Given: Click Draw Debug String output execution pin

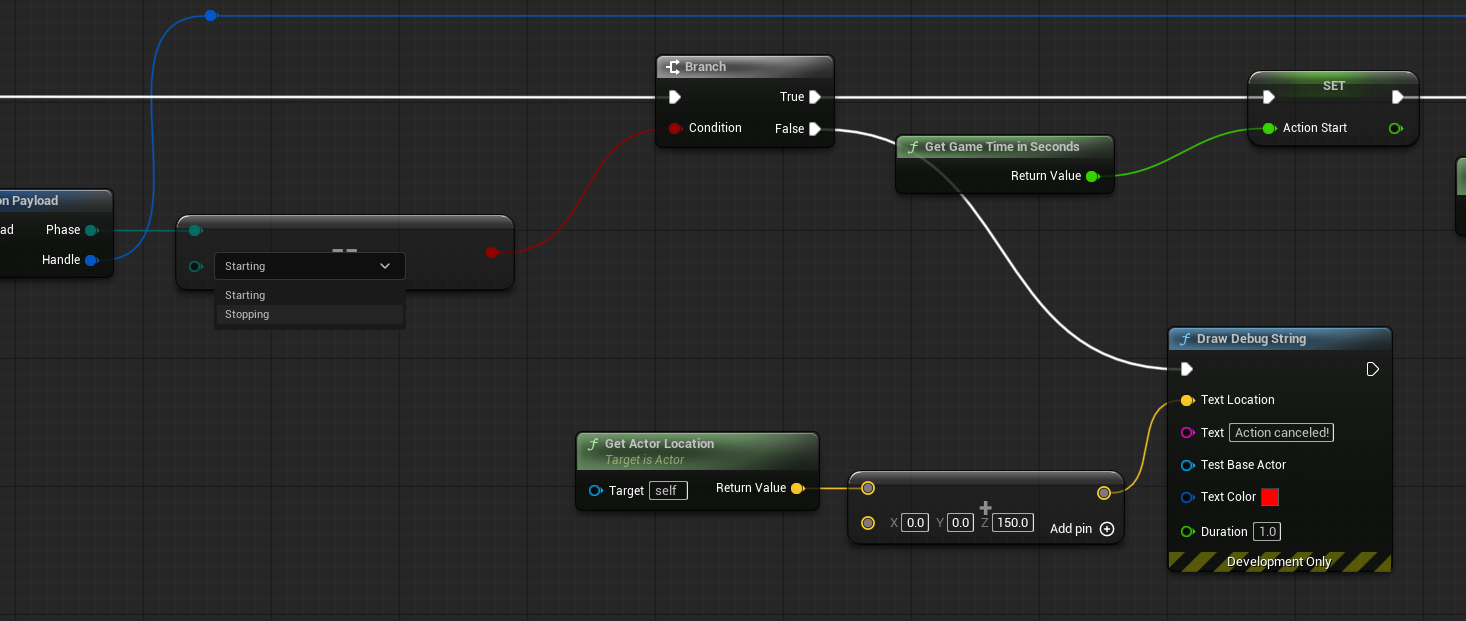Looking at the screenshot, I should pyautogui.click(x=1373, y=369).
